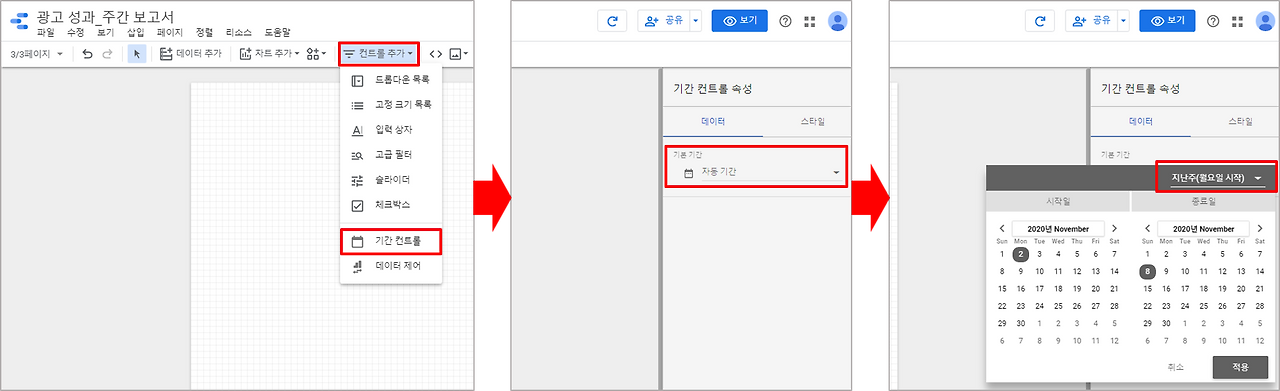The image size is (1280, 391).
Task: Switch to 스타일 tab in the middle screenshot
Action: point(813,121)
